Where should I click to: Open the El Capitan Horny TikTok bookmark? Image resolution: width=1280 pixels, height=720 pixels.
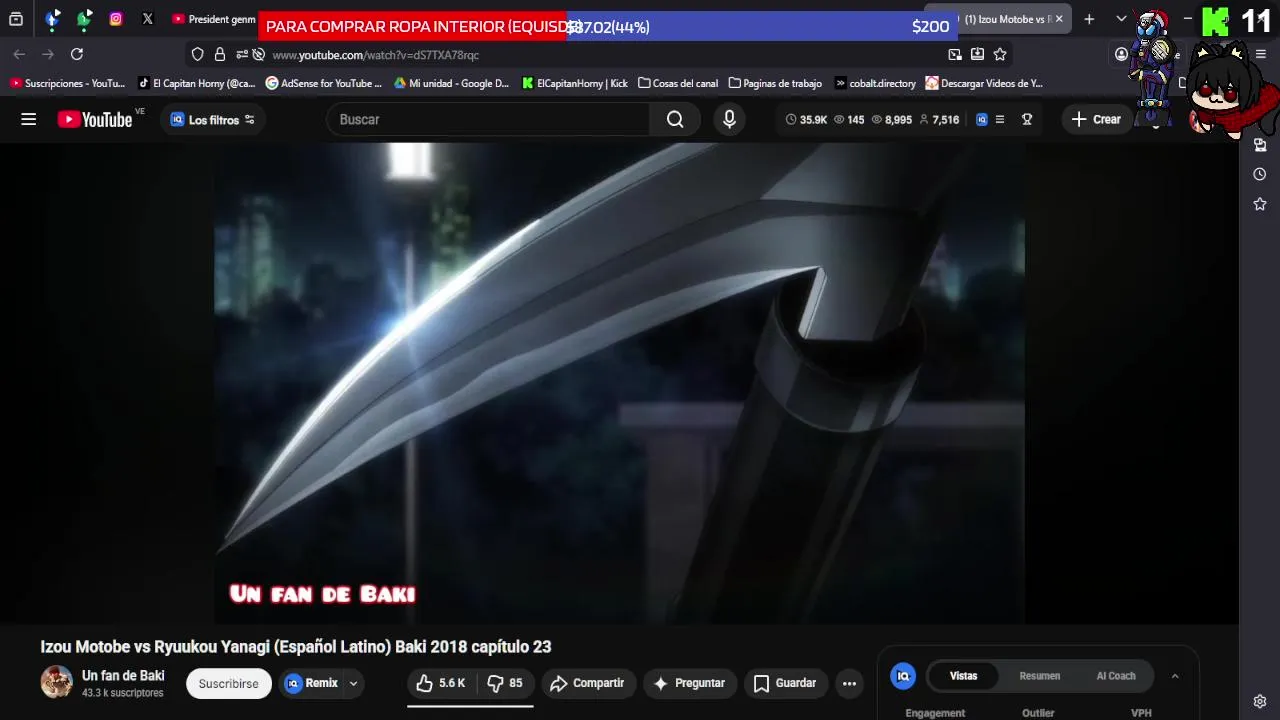tap(197, 83)
